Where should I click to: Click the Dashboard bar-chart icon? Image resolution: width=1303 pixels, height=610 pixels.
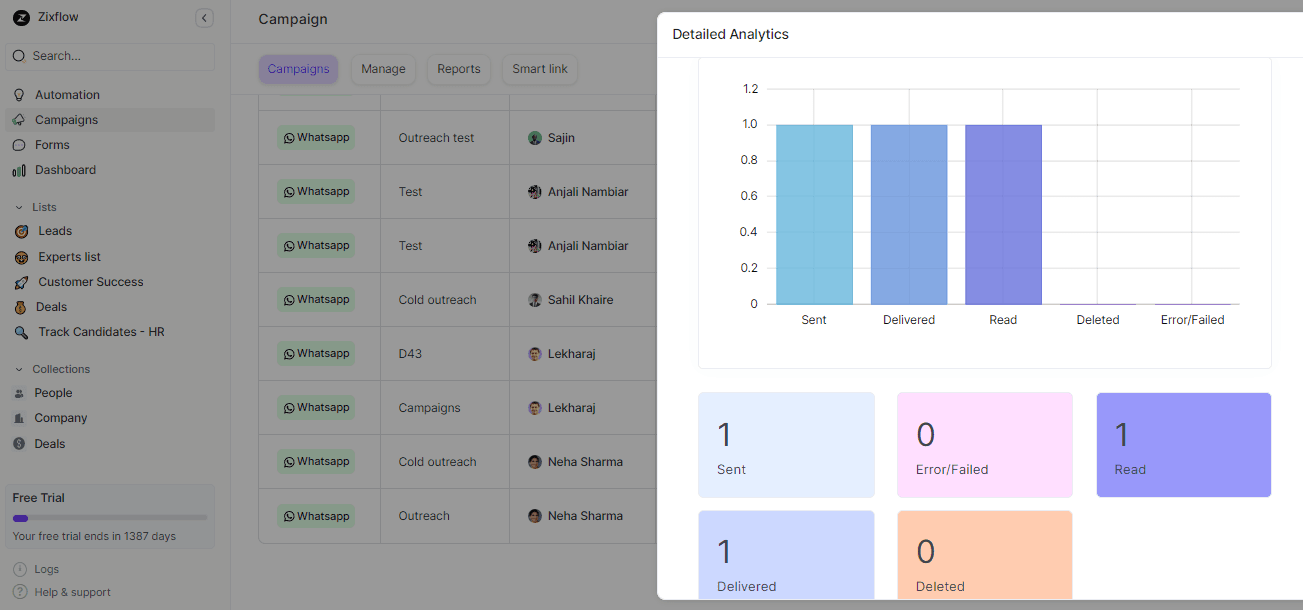click(20, 169)
